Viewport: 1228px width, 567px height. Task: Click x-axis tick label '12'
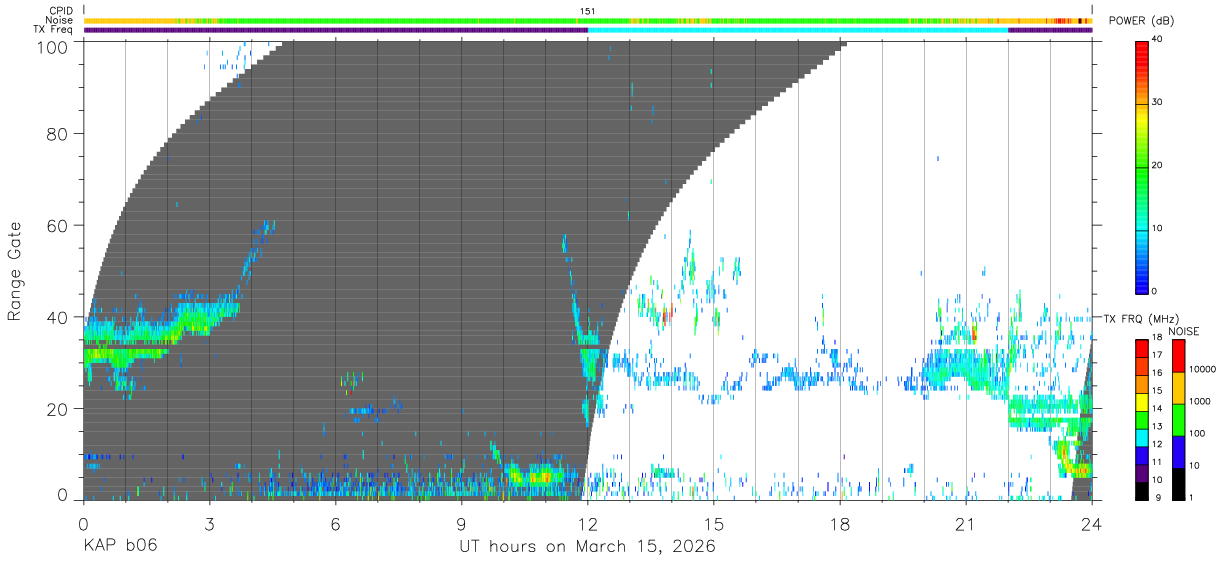point(587,523)
